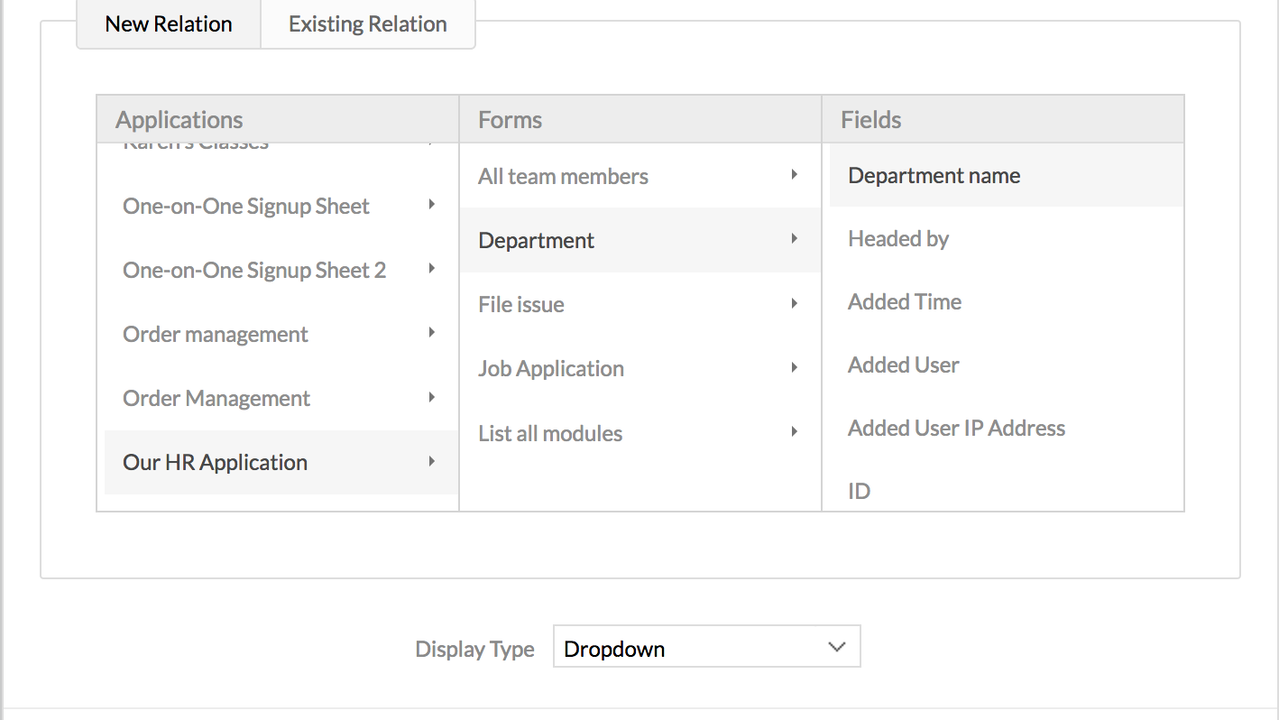Select the Added User field

(x=902, y=365)
